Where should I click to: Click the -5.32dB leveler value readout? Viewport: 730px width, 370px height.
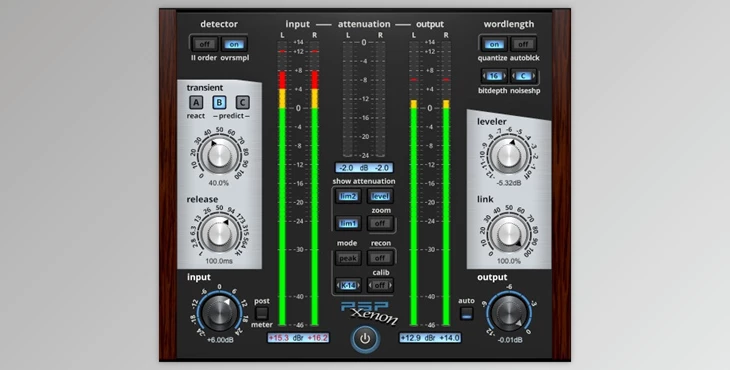509,183
